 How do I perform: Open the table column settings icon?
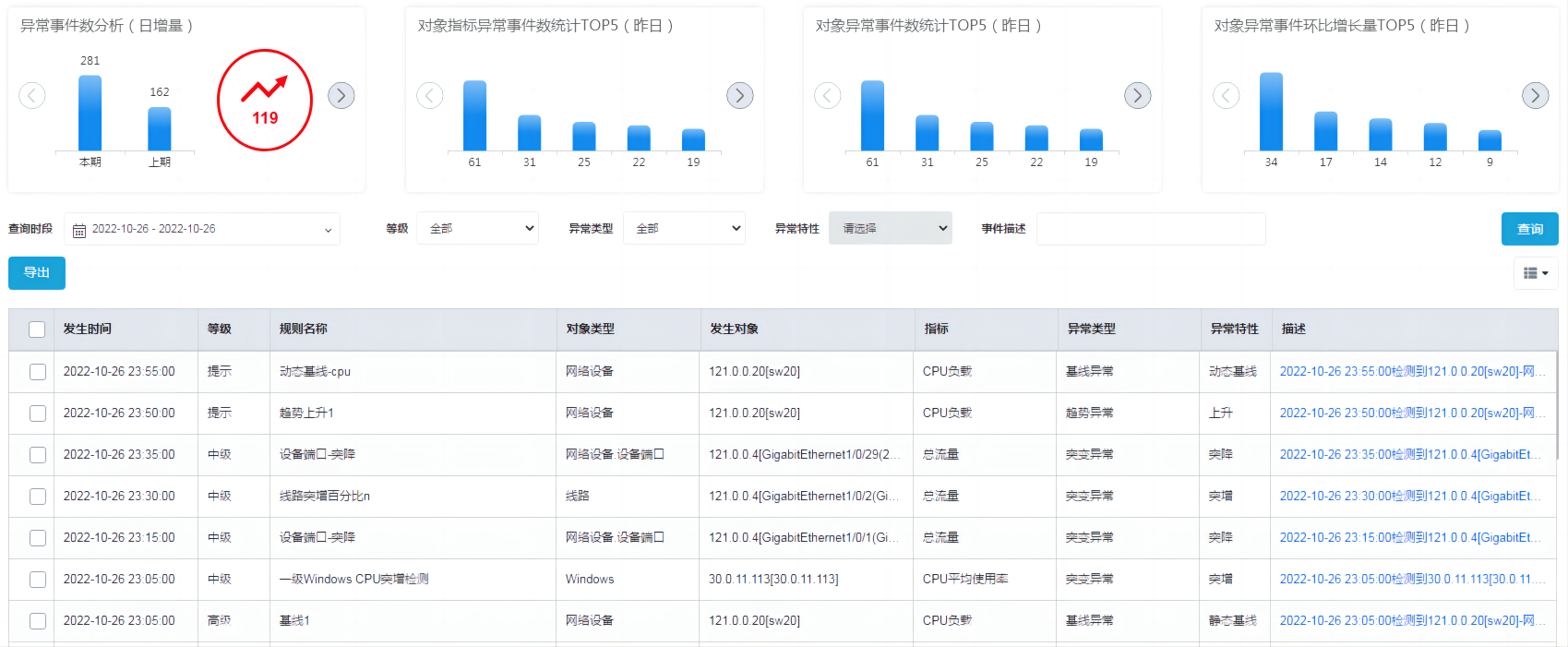1536,273
